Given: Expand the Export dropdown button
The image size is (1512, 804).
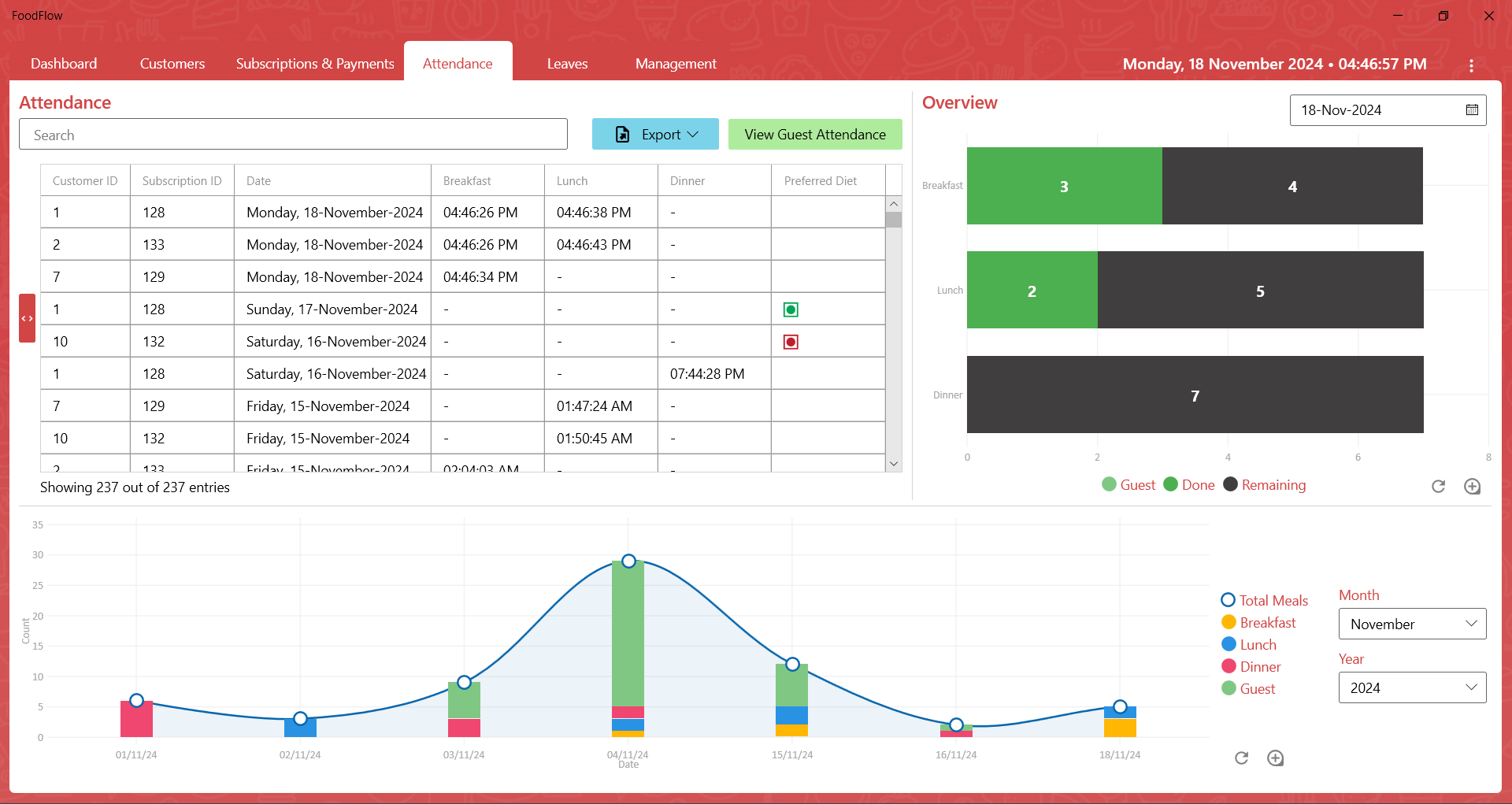Looking at the screenshot, I should click(x=655, y=135).
